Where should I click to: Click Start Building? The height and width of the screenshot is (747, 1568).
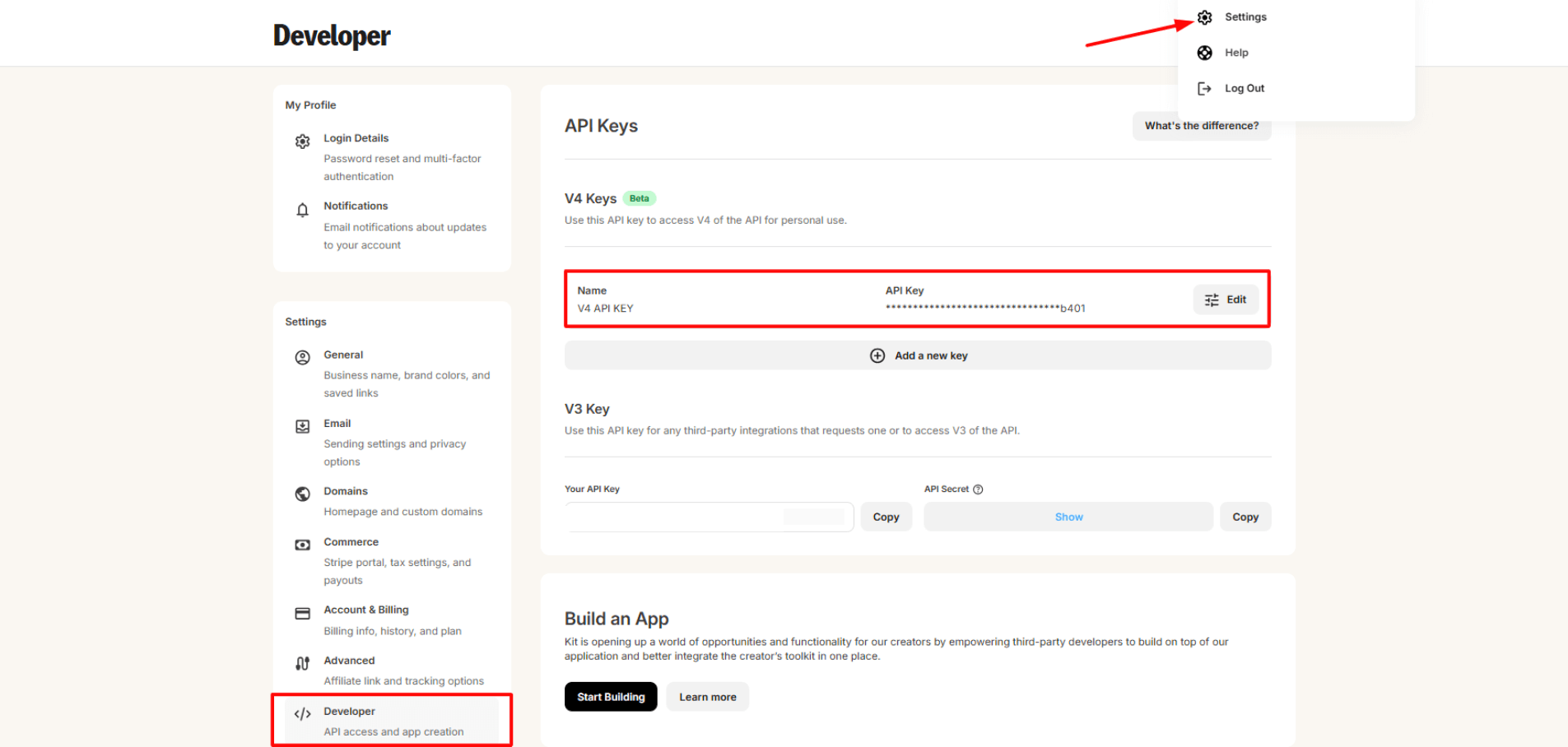[610, 696]
